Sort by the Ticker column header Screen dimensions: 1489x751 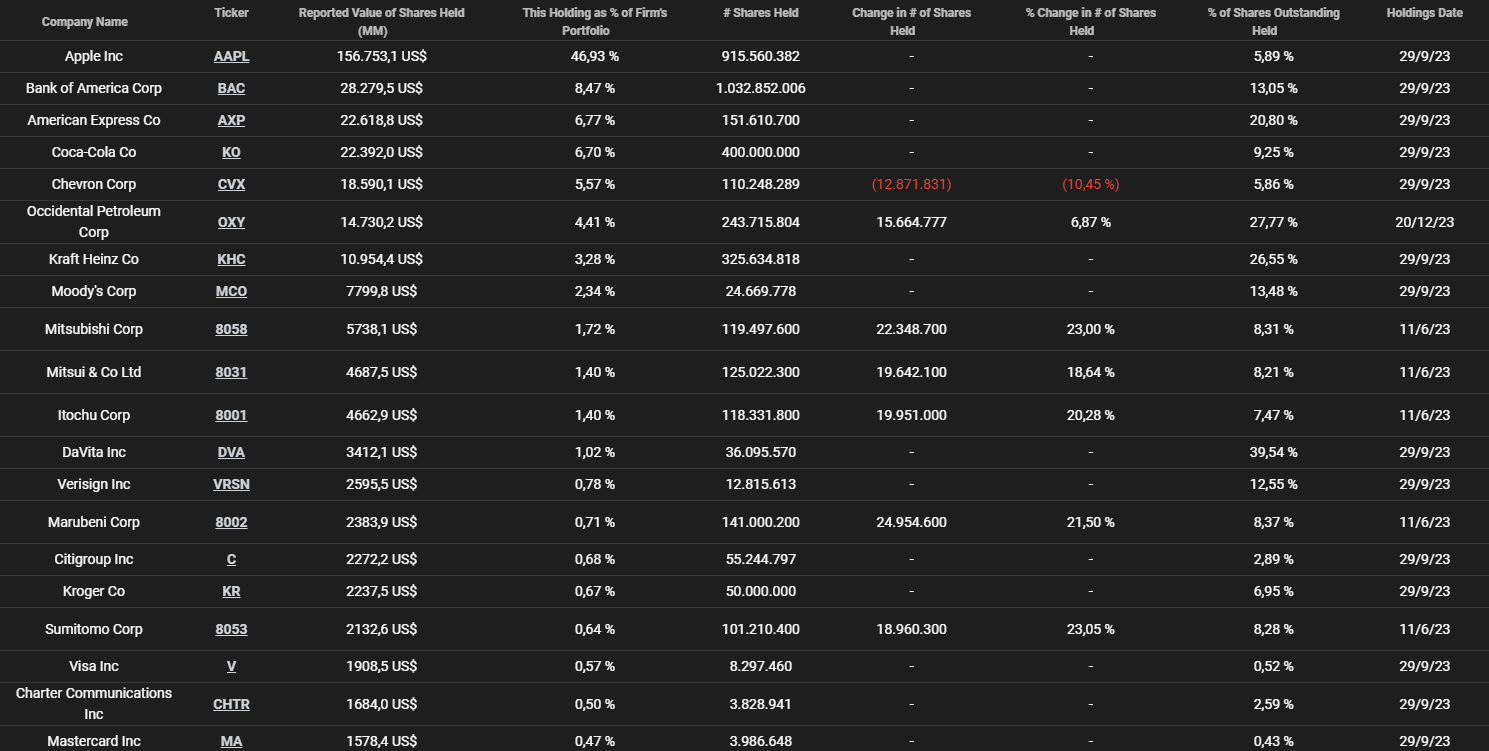click(231, 13)
